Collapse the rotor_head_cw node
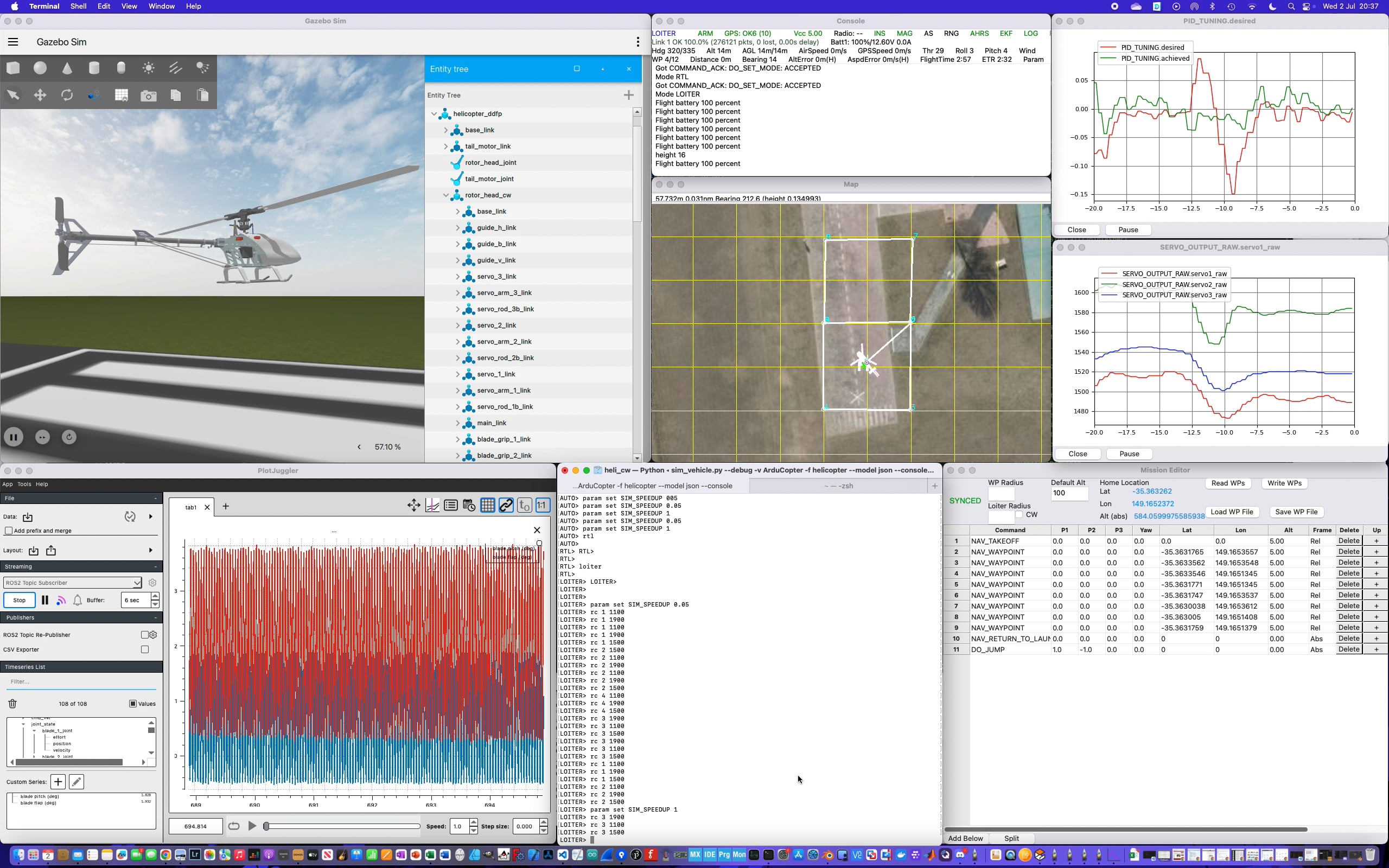 click(446, 196)
